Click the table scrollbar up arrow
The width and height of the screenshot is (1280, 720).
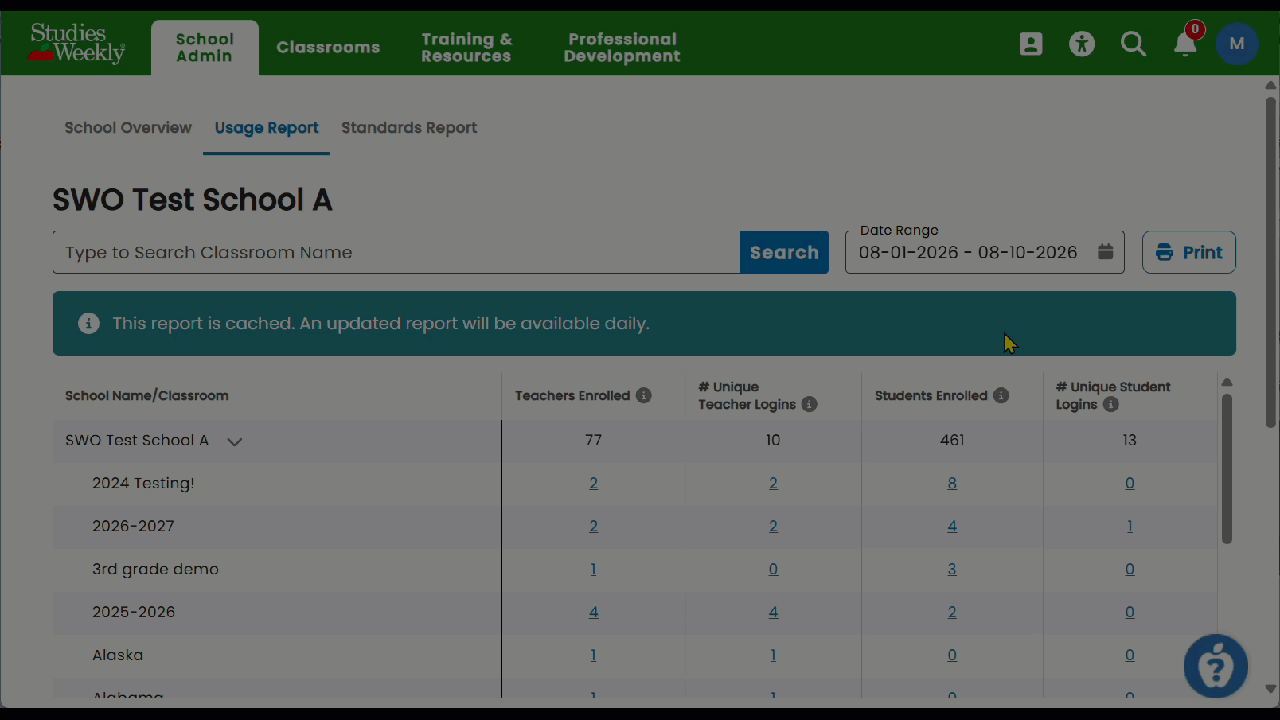tap(1227, 382)
